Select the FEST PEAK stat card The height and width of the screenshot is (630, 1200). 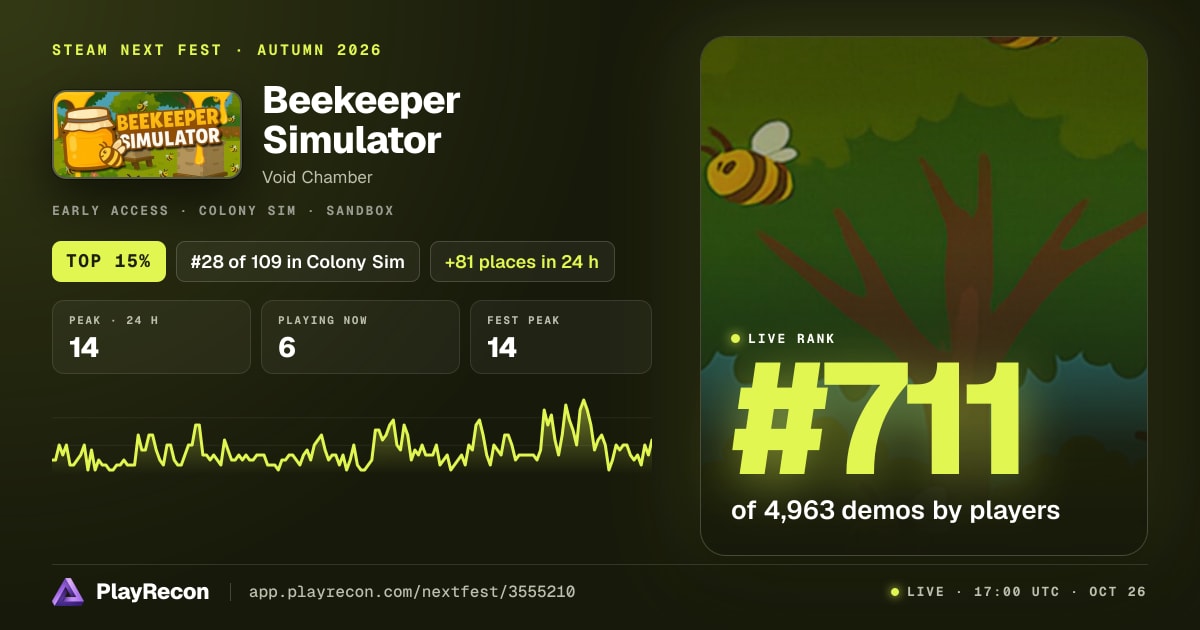[561, 337]
